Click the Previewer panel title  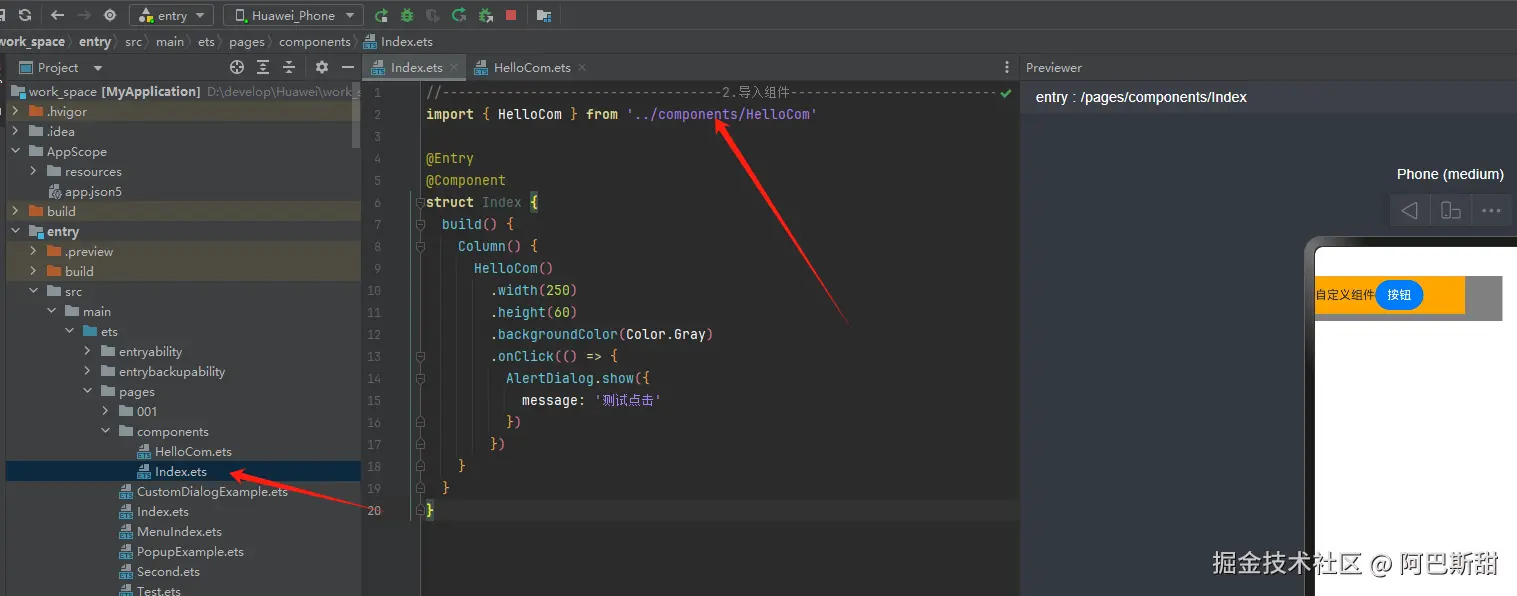(x=1054, y=67)
